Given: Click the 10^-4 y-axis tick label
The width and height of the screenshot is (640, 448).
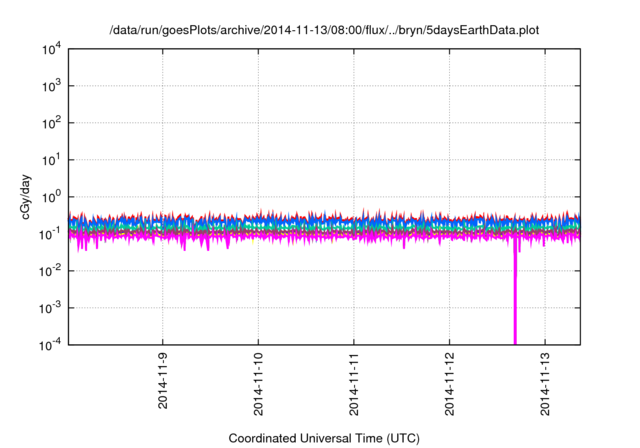Looking at the screenshot, I should tap(47, 343).
